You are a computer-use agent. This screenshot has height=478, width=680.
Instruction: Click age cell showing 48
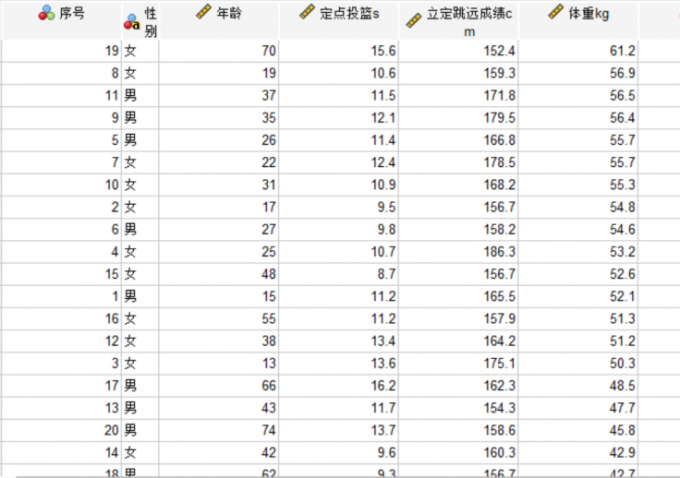(x=219, y=275)
